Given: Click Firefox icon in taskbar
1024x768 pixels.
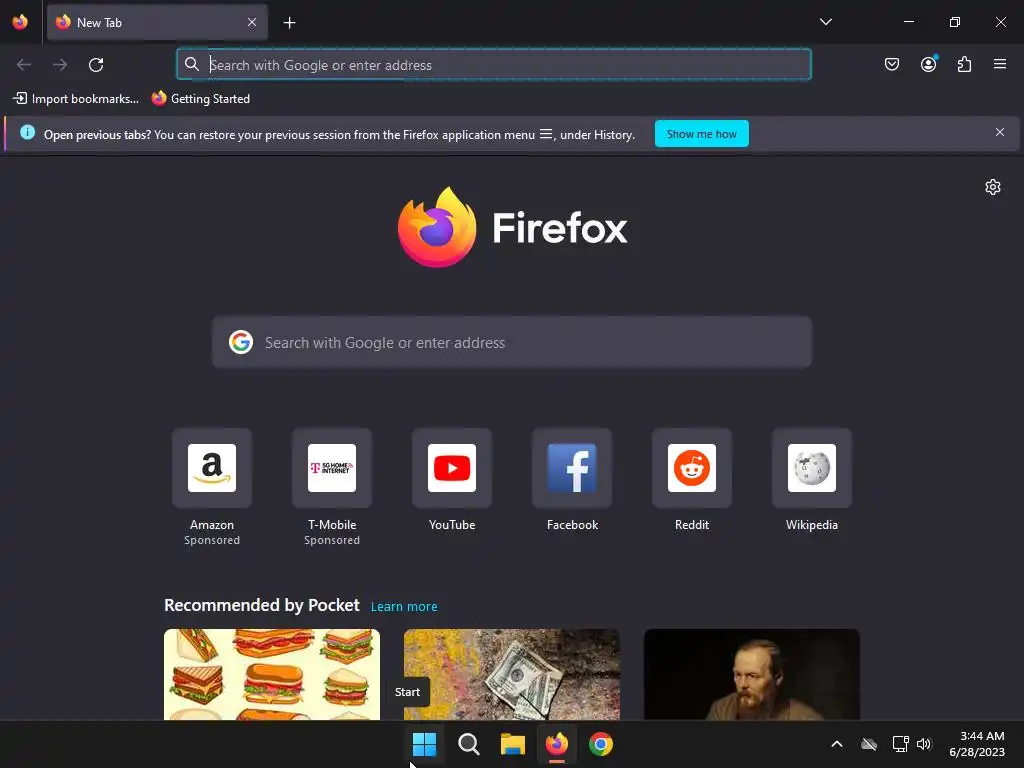Looking at the screenshot, I should click(556, 744).
